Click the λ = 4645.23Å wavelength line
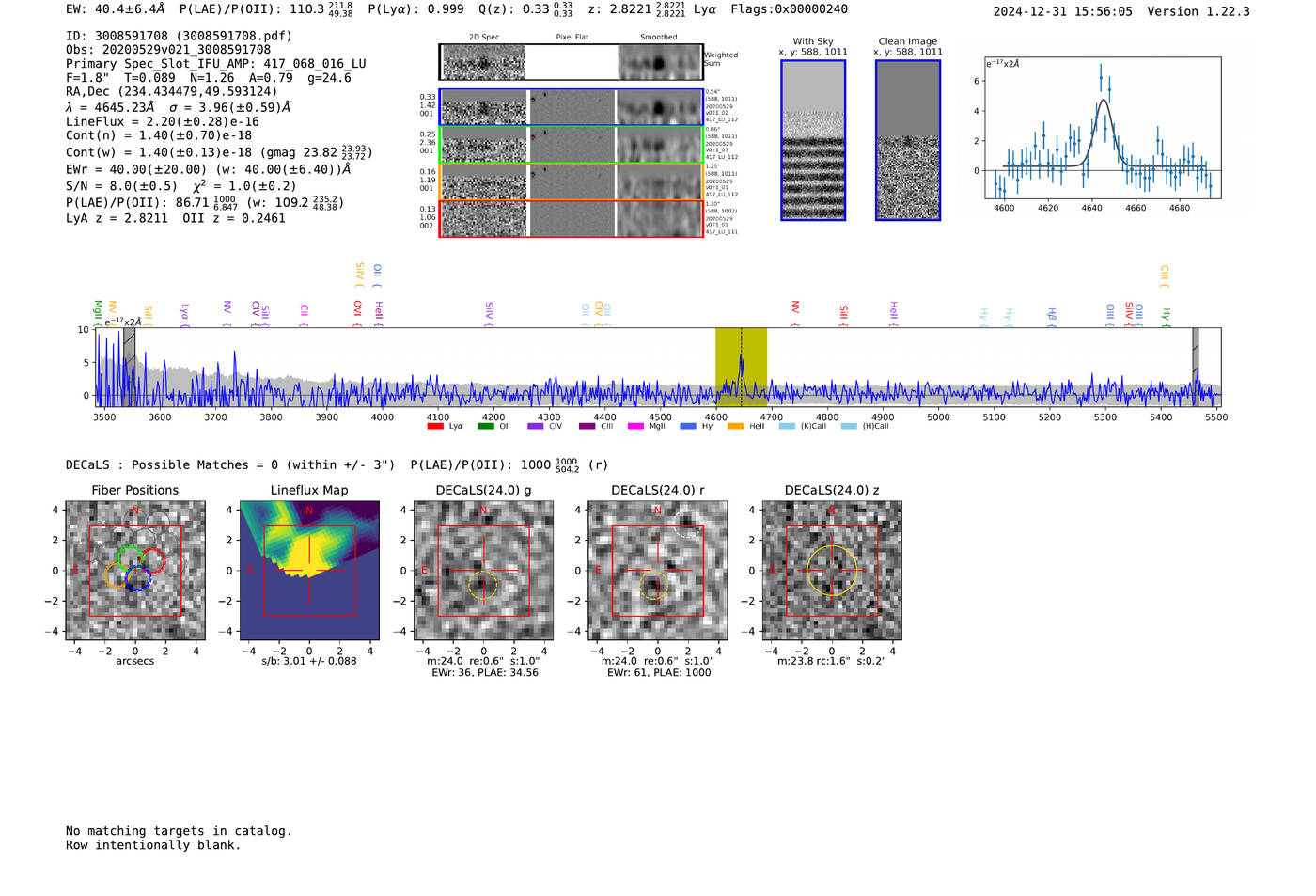1316x896 pixels. (x=178, y=107)
